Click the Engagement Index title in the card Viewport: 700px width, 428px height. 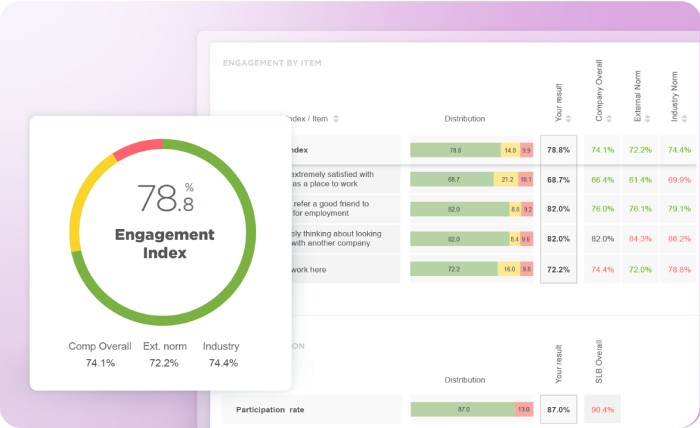click(x=164, y=244)
